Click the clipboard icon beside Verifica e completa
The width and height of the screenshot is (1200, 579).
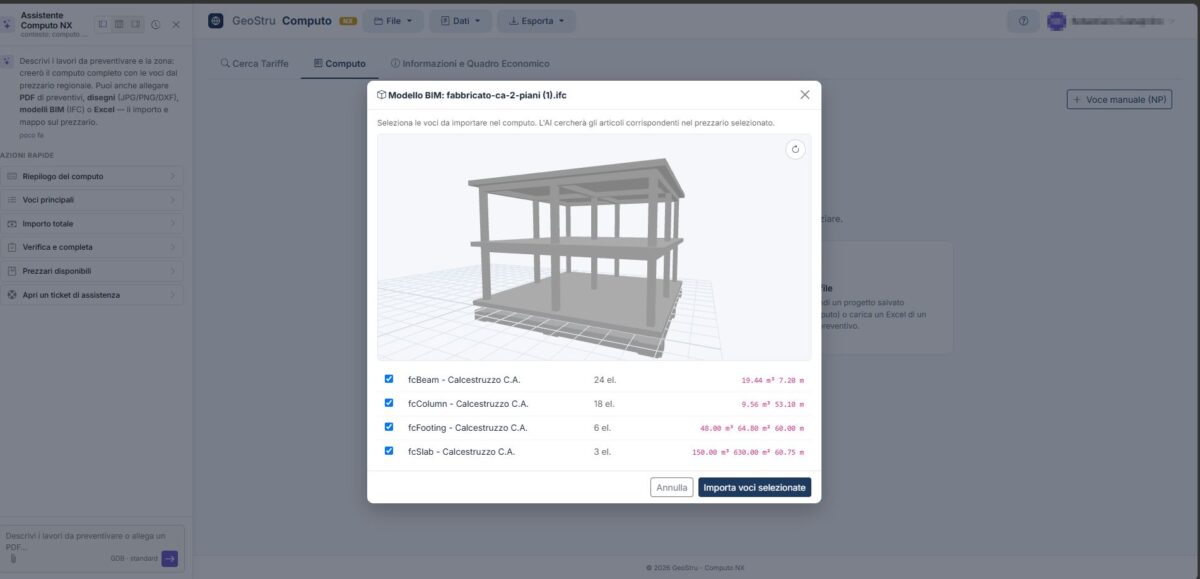(12, 247)
